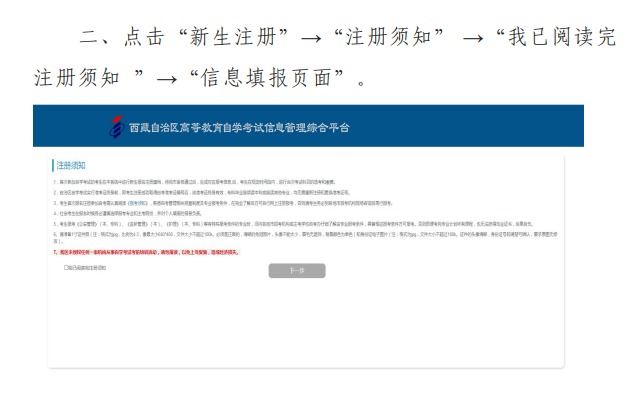Click the words 新生注册 in the instruction heading

[234, 37]
